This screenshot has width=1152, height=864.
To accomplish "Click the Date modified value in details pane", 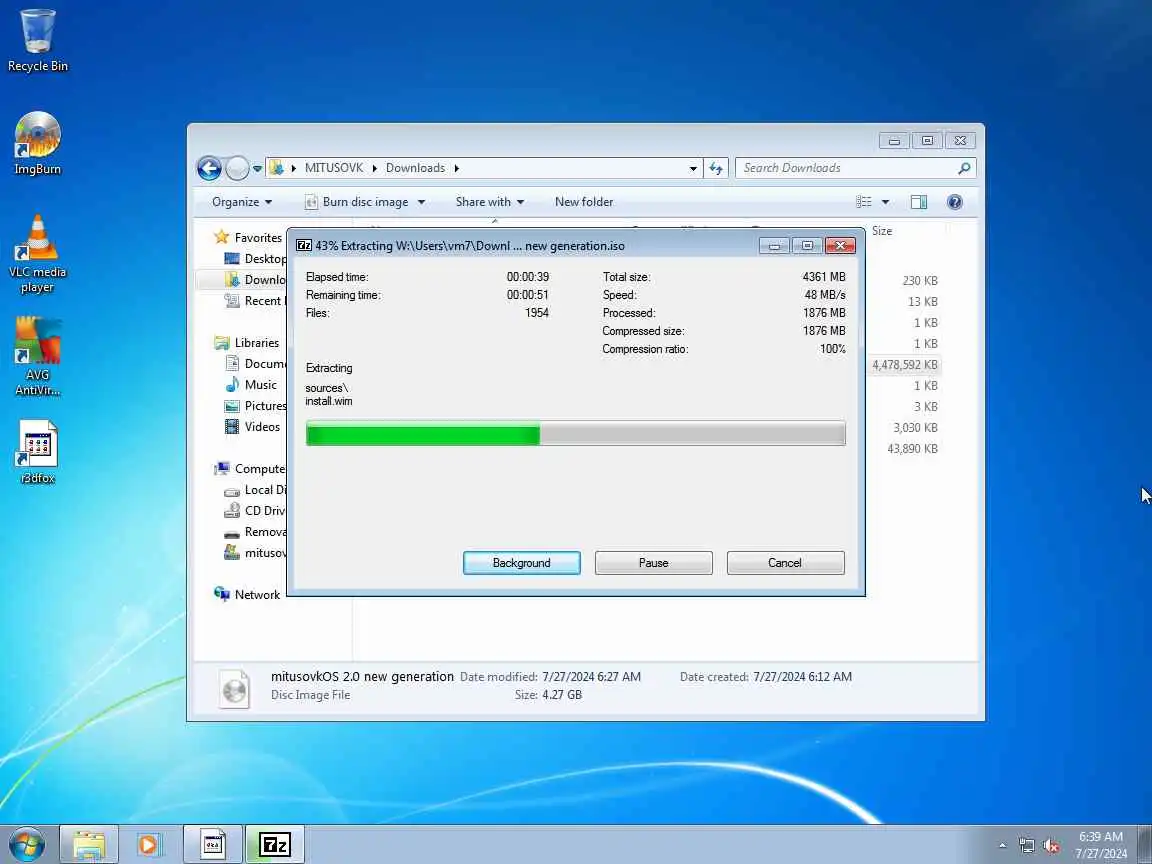I will pyautogui.click(x=591, y=677).
